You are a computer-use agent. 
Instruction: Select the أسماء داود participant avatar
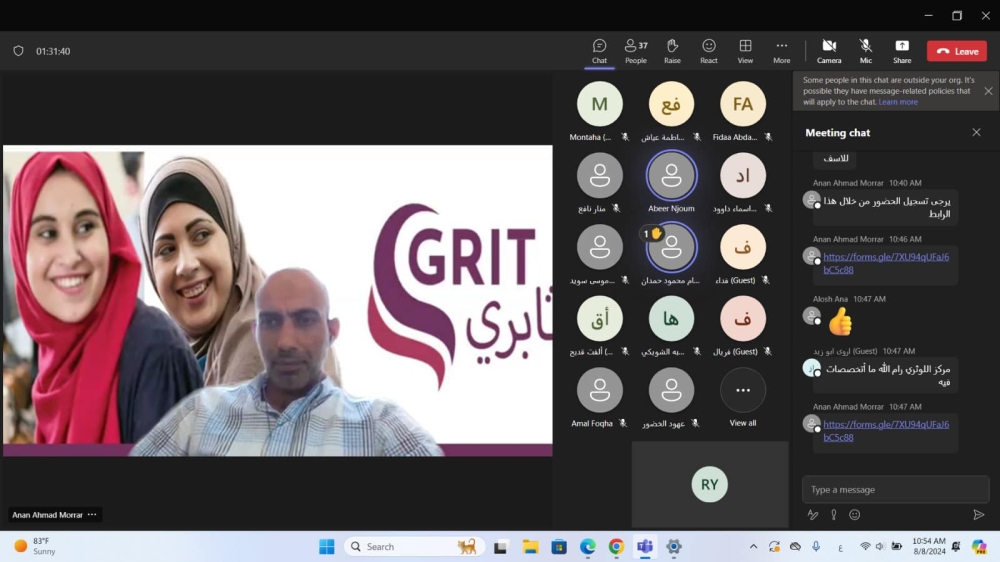tap(742, 175)
